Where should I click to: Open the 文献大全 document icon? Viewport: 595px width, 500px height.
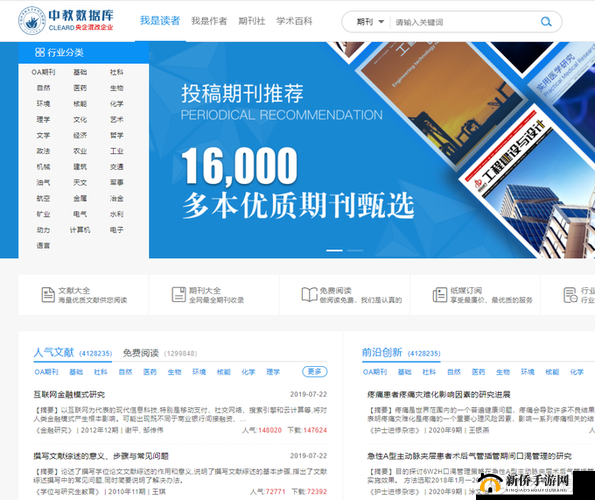(48, 295)
